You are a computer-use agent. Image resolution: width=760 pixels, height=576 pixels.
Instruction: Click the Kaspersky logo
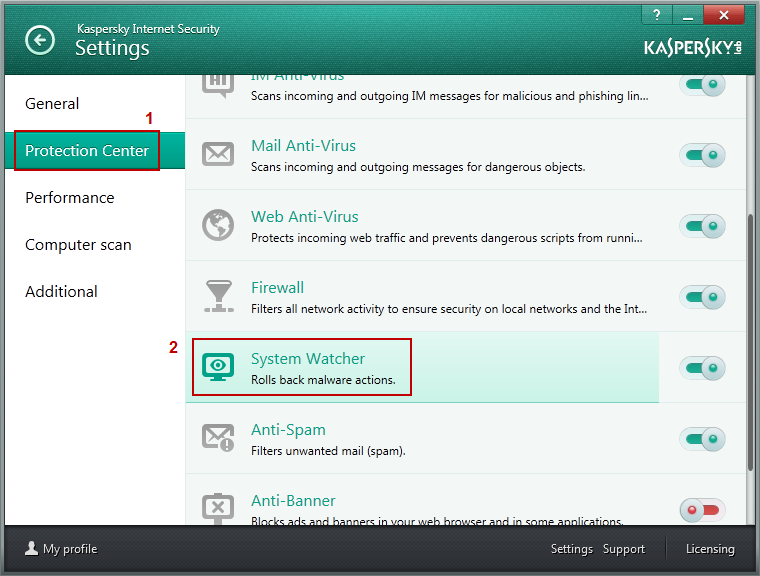(x=693, y=48)
